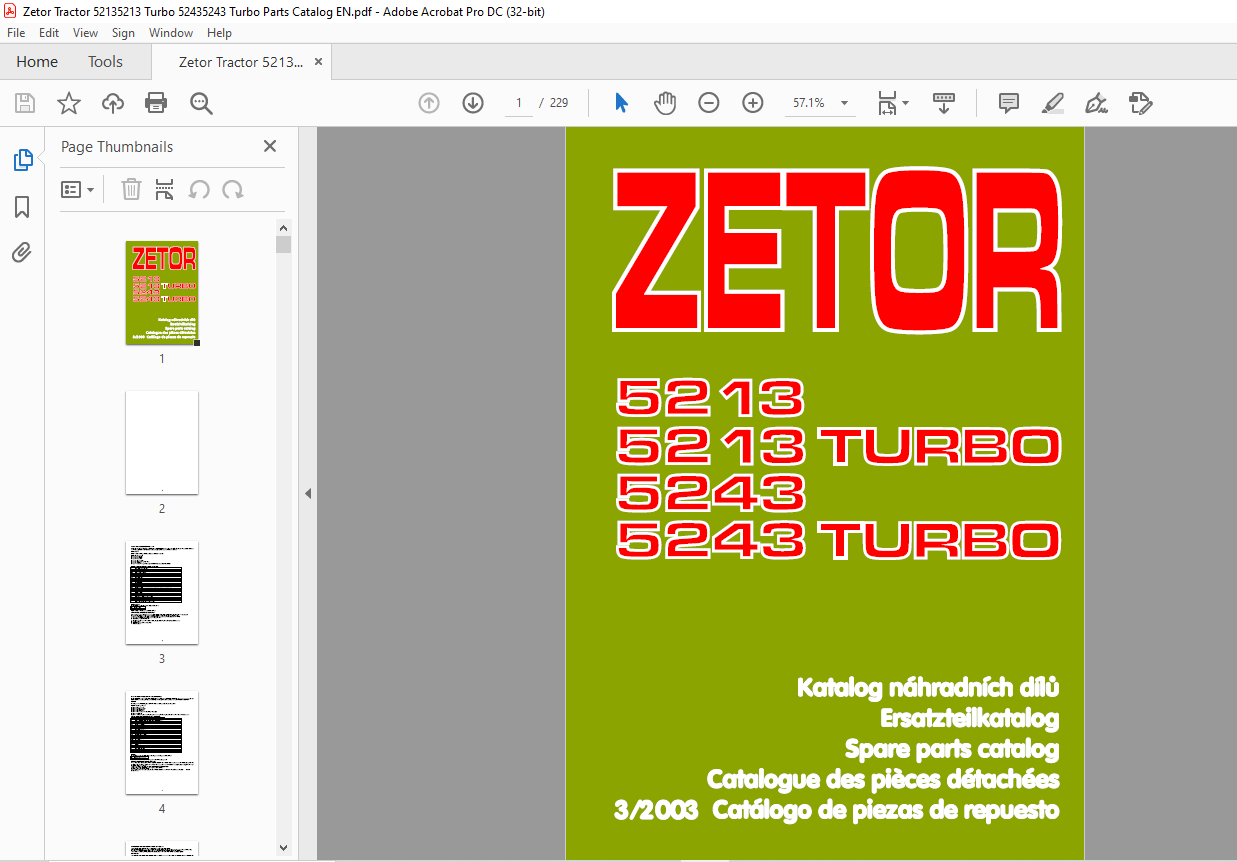Open the Attachments paperclip panel
Screen dimensions: 1237x862
point(22,253)
